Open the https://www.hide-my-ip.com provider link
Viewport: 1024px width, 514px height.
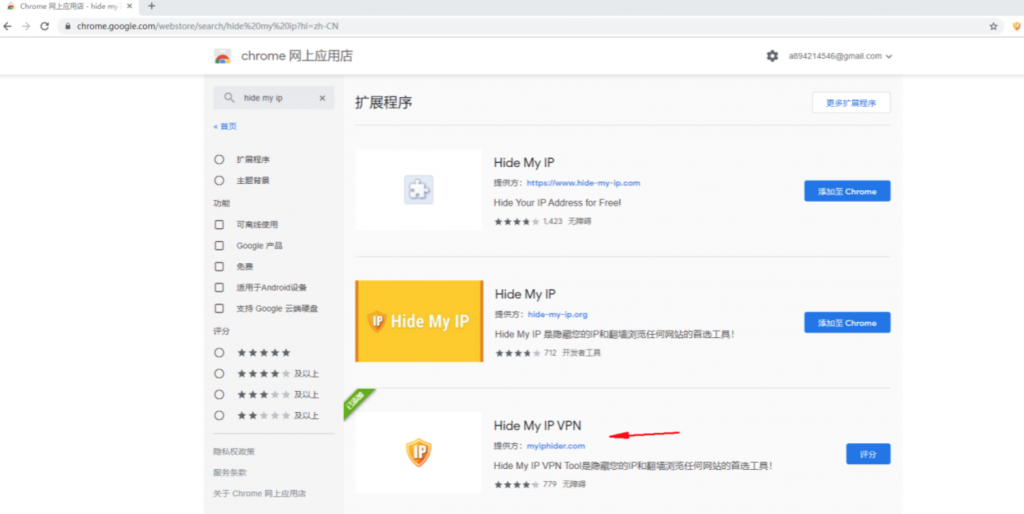point(583,183)
